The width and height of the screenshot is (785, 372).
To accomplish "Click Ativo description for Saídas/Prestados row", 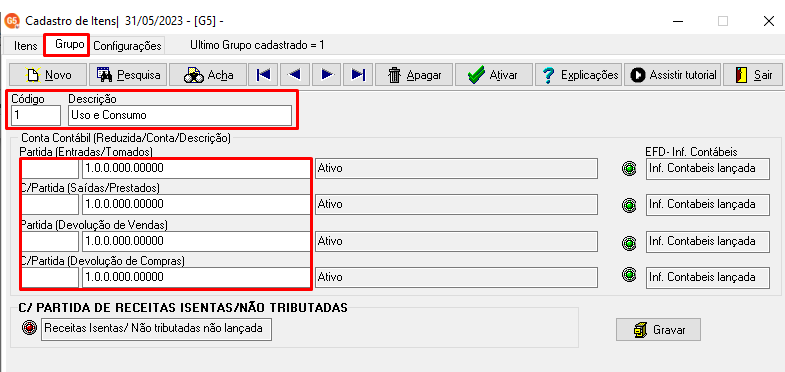I will tap(456, 204).
